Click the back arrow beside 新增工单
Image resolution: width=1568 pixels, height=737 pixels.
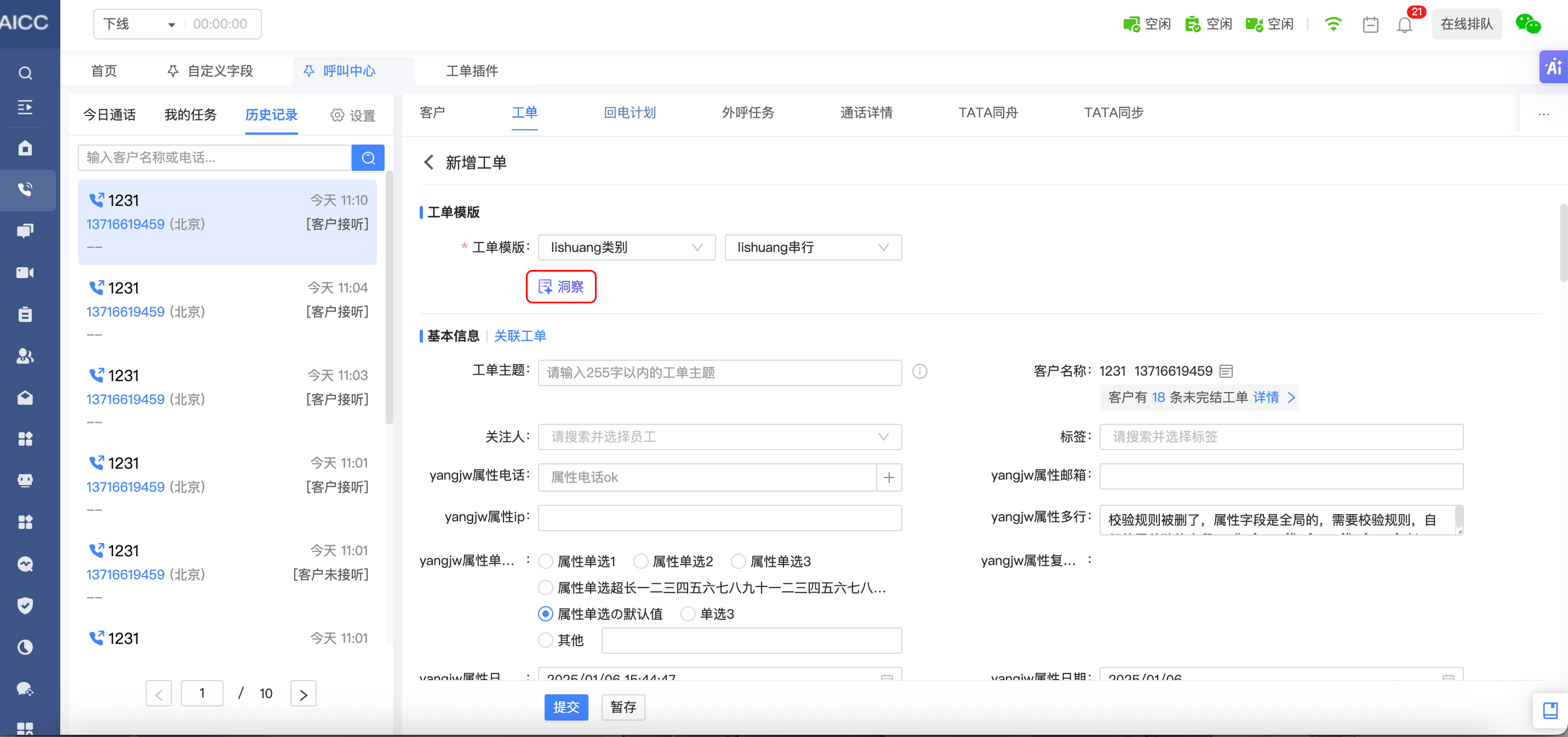coord(428,163)
